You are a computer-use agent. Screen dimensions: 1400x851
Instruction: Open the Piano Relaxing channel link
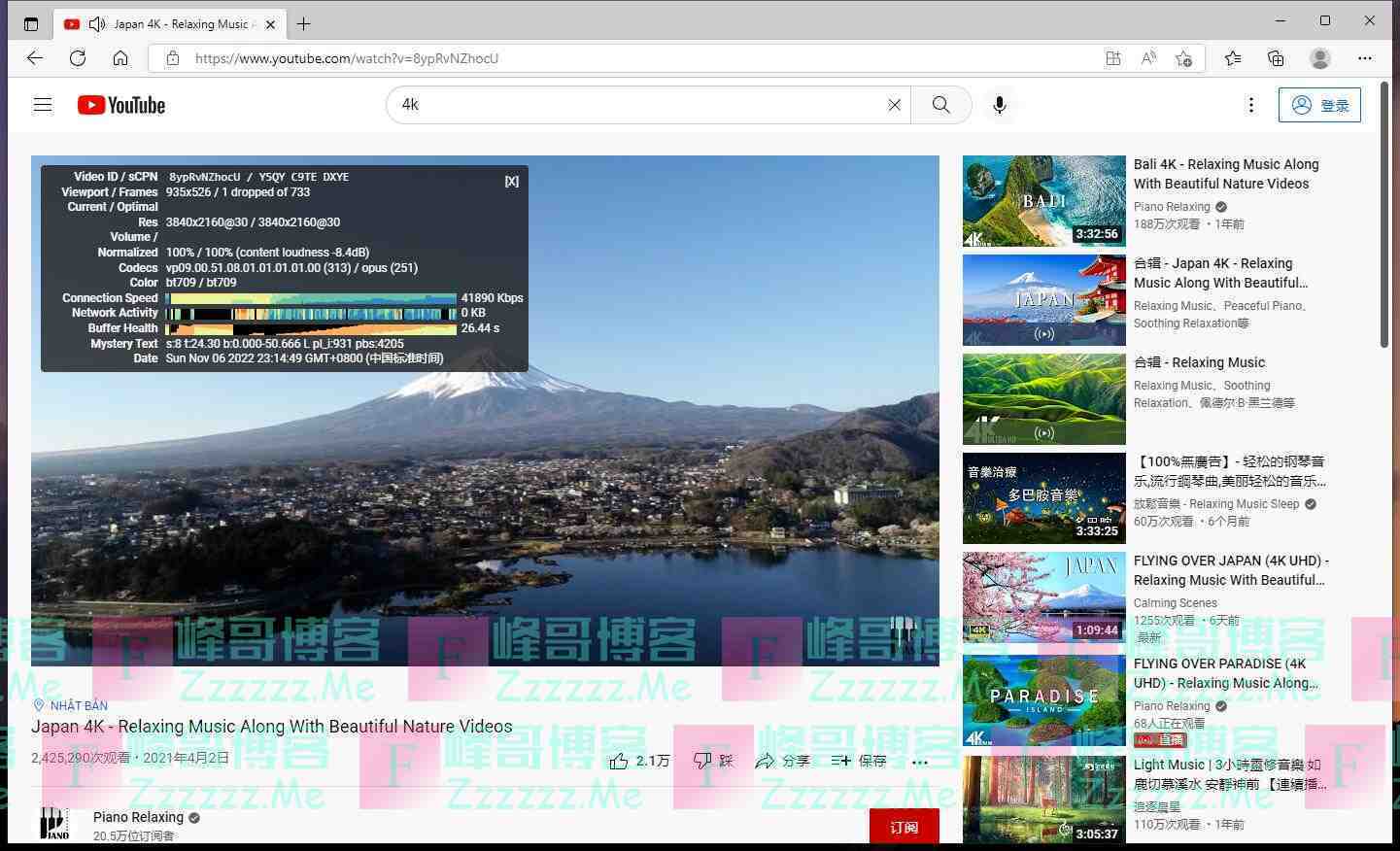138,817
